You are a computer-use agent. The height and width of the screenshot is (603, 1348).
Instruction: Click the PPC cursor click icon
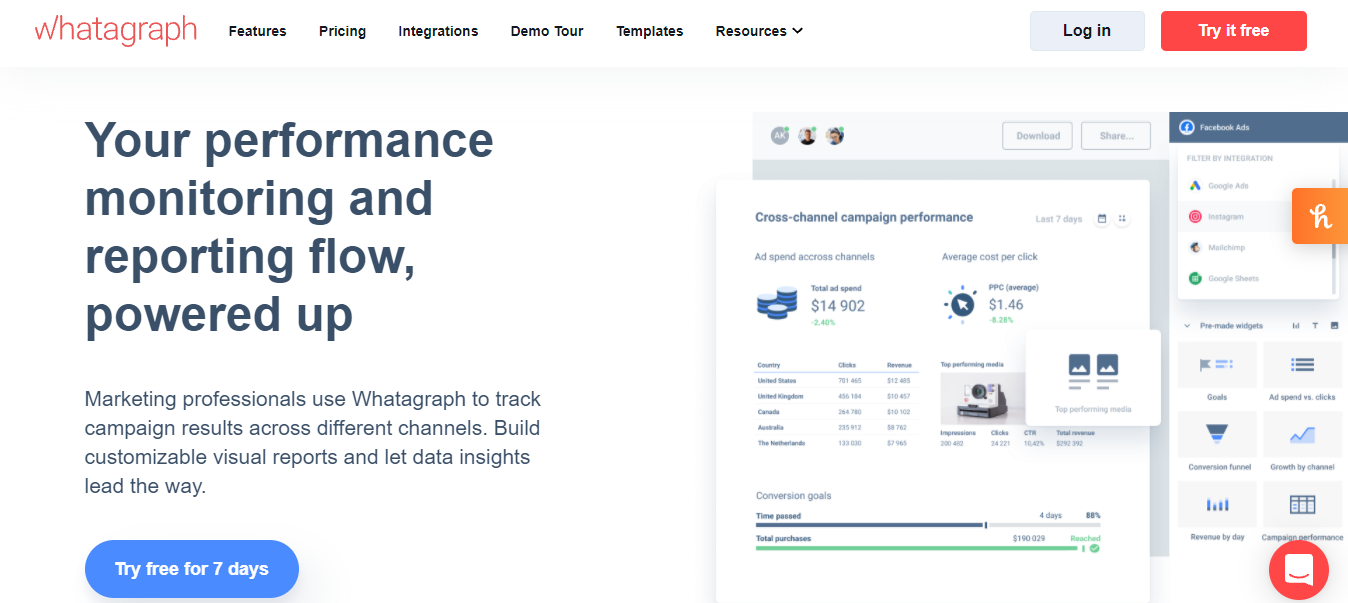coord(961,304)
